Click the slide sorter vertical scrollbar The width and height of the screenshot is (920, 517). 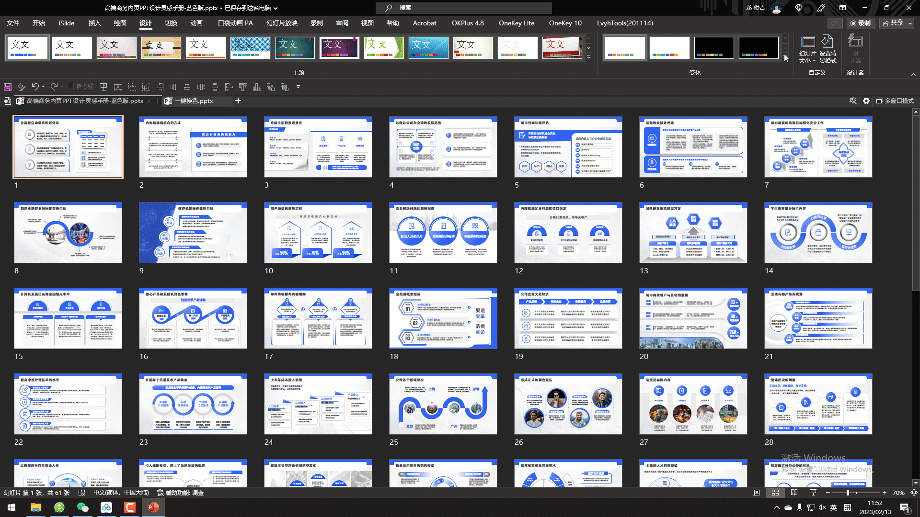point(915,296)
